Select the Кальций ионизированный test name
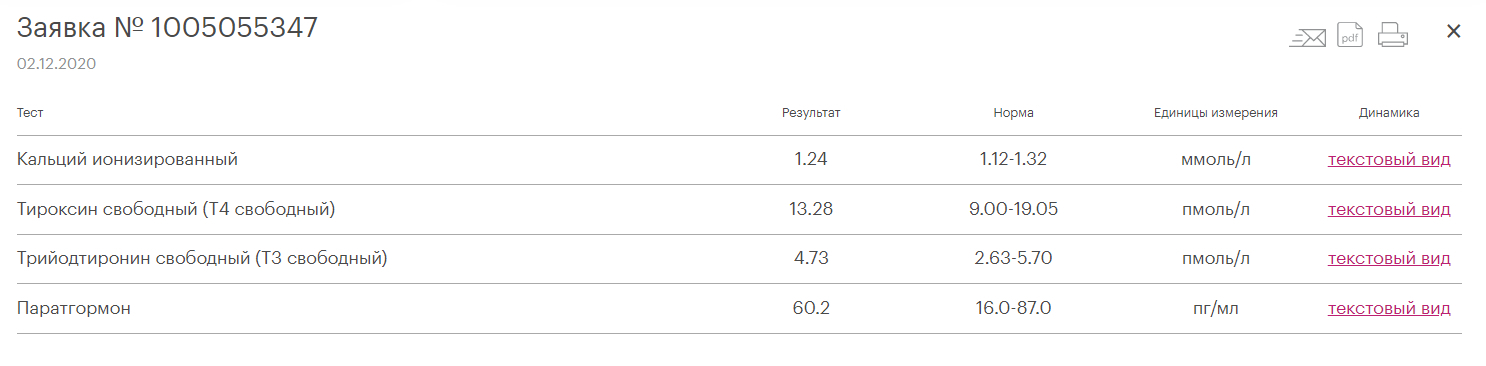The height and width of the screenshot is (366, 1486). [127, 159]
